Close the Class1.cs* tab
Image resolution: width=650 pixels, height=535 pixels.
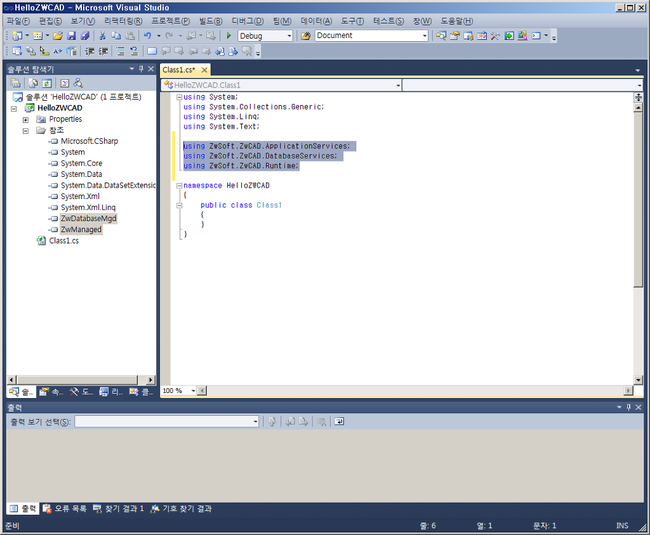click(204, 70)
